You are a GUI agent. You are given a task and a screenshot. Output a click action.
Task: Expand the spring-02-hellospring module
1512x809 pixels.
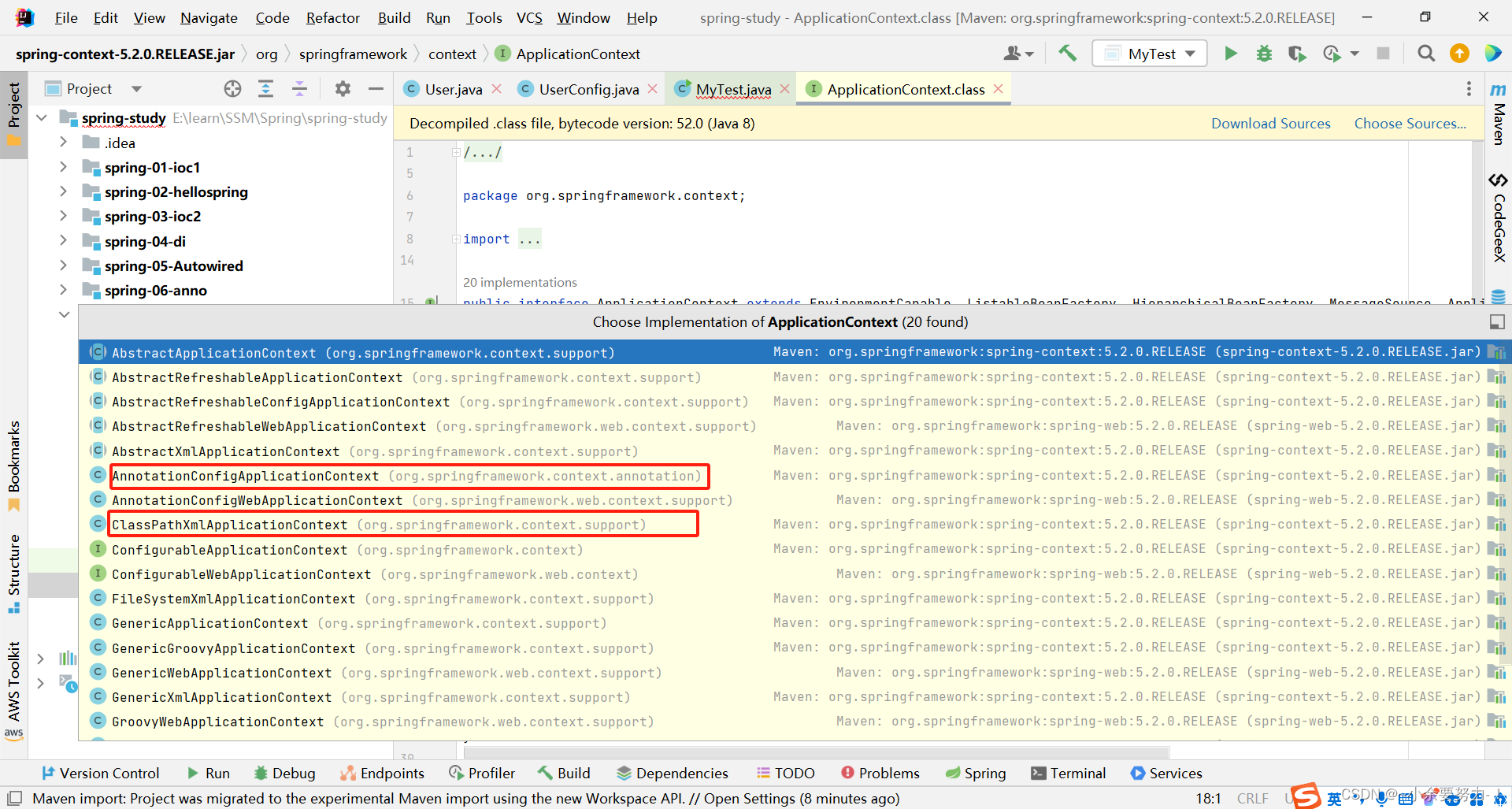point(63,191)
